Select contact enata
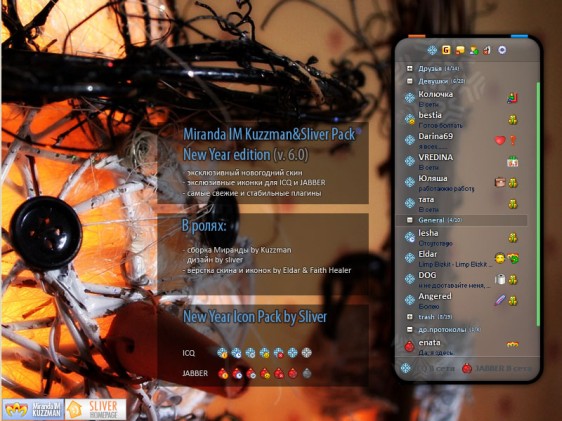This screenshot has height=421, width=562. (461, 346)
